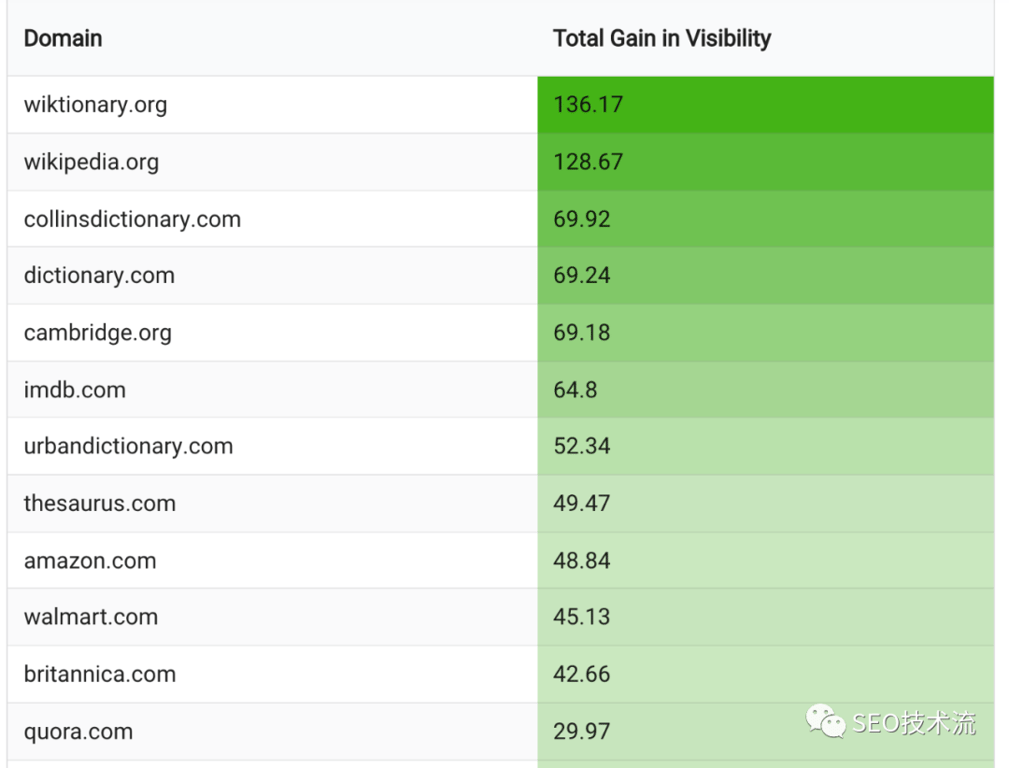Viewport: 1009px width, 768px height.
Task: Click the WeChat logo icon in the watermark
Action: pos(826,721)
